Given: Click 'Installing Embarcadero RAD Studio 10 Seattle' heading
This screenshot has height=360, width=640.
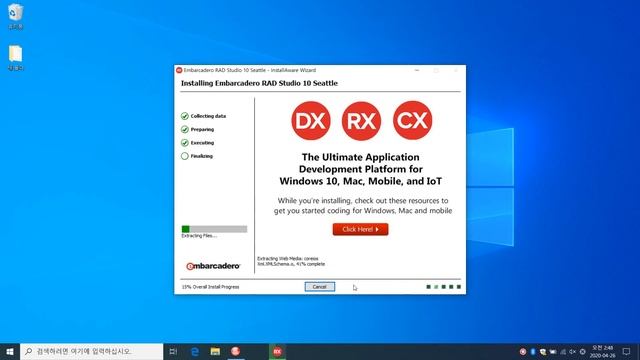Looking at the screenshot, I should click(259, 83).
